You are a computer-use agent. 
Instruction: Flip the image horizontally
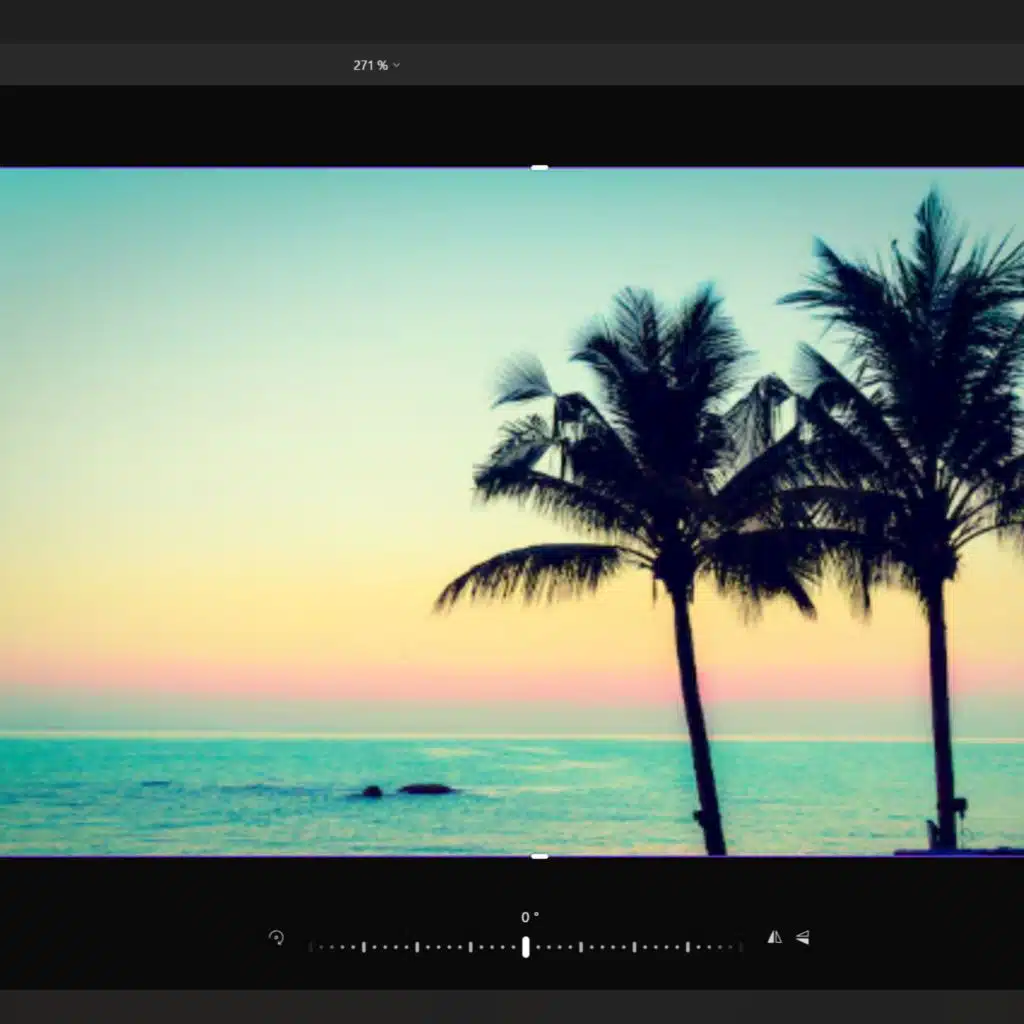(775, 937)
